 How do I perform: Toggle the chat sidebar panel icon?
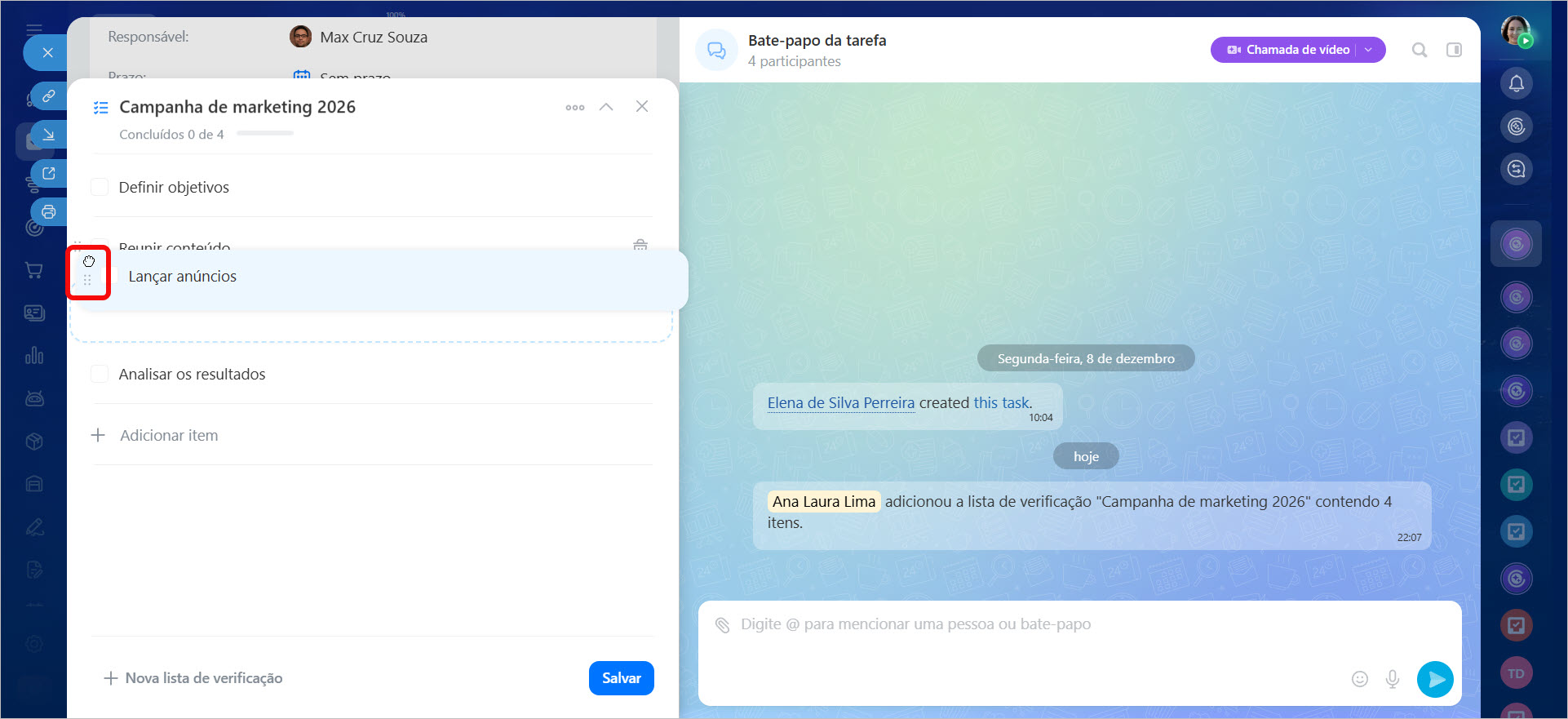click(x=1454, y=51)
